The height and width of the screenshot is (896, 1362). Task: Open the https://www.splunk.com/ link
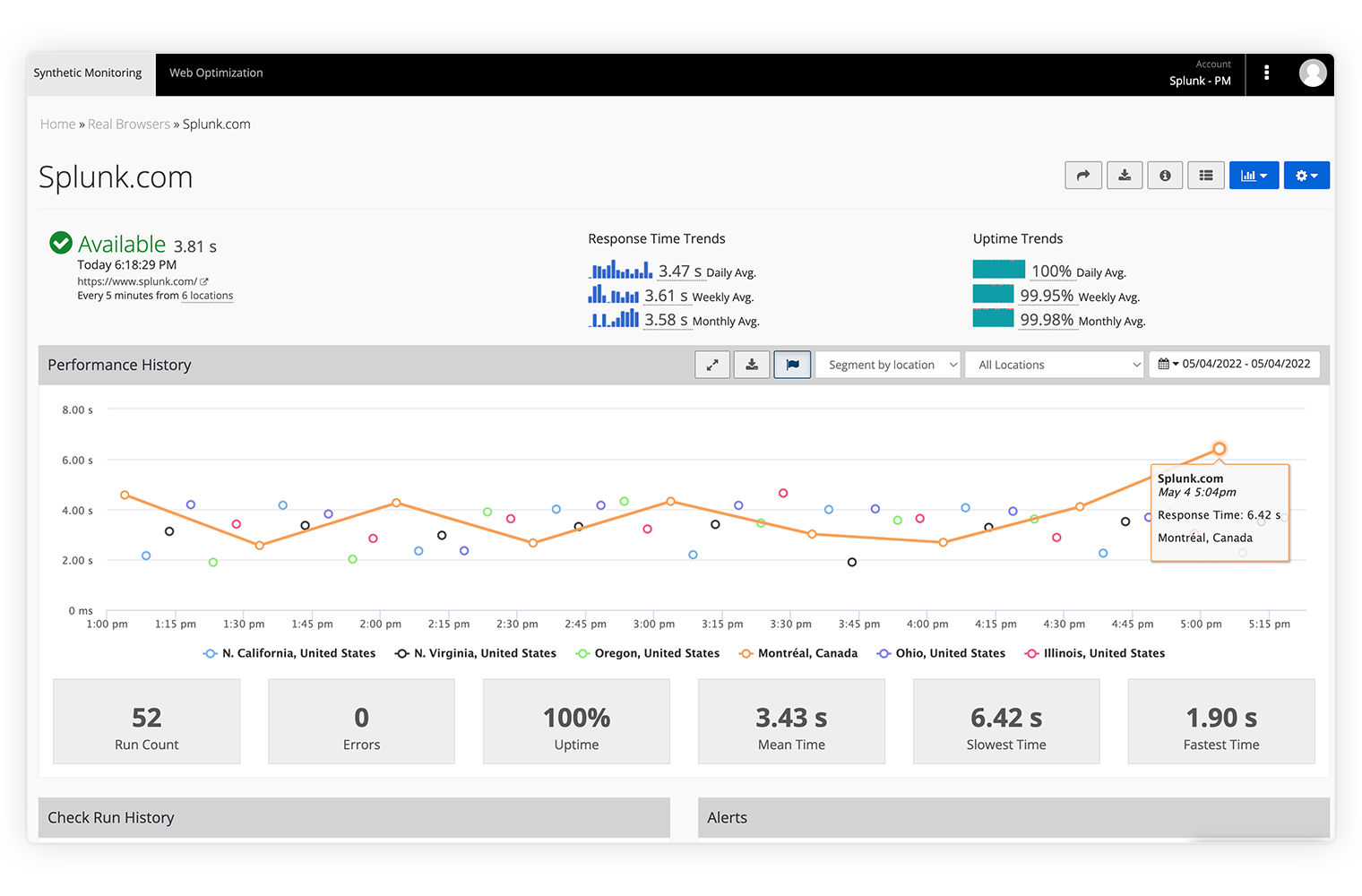point(137,281)
